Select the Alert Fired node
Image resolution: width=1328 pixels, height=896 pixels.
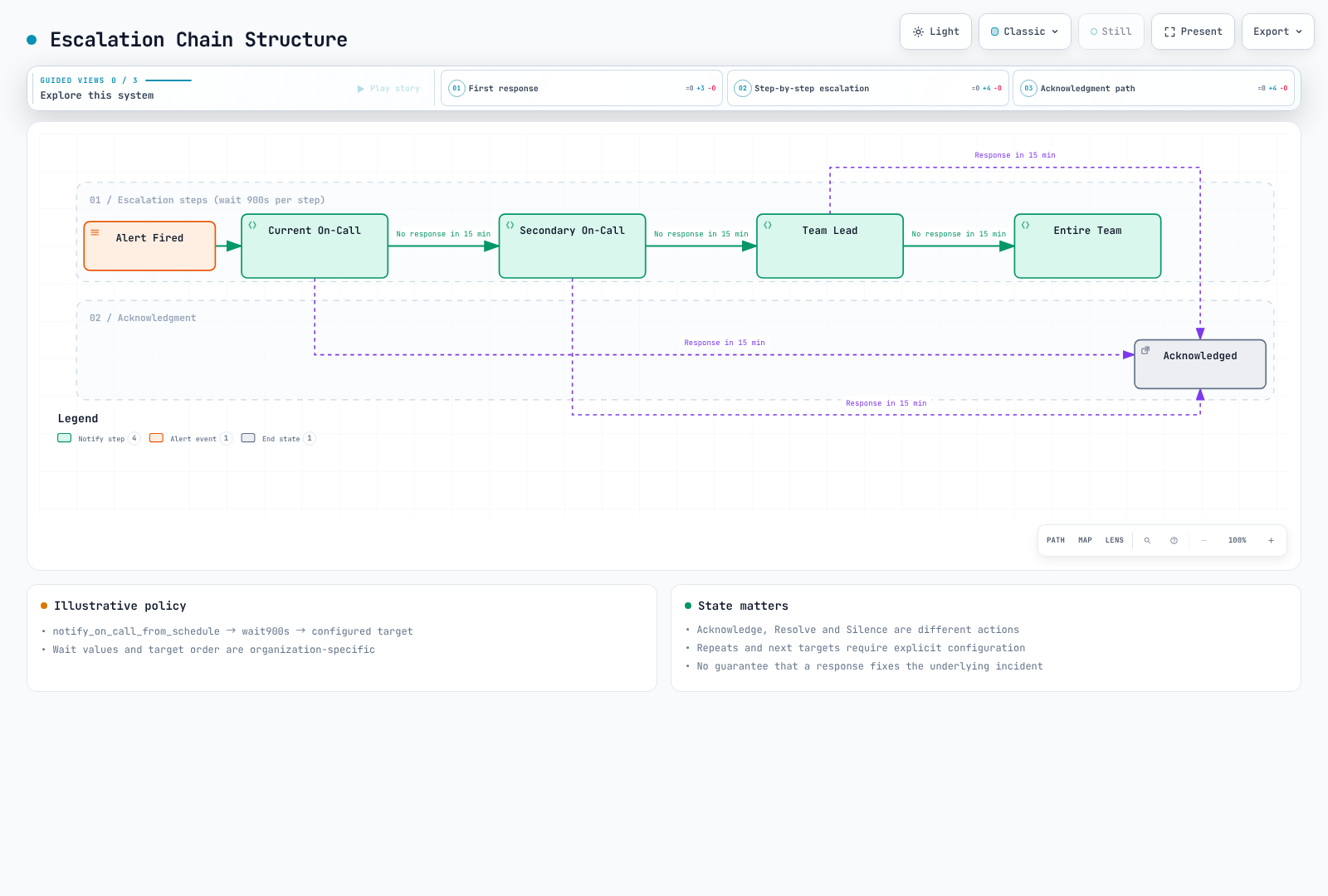click(149, 246)
